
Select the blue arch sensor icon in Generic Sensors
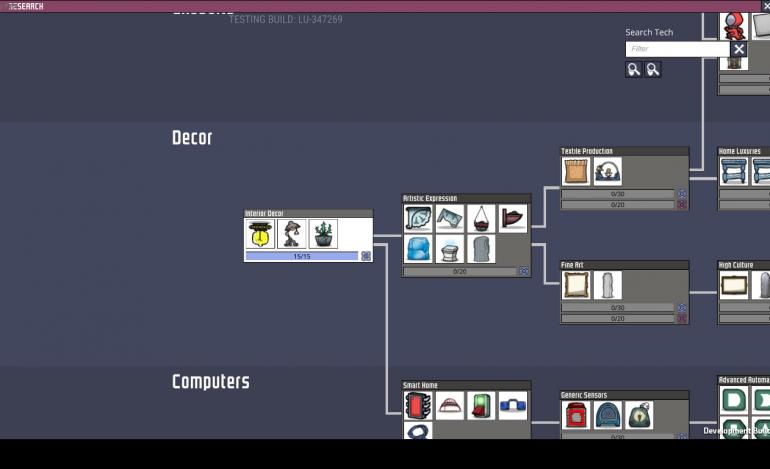coord(607,415)
